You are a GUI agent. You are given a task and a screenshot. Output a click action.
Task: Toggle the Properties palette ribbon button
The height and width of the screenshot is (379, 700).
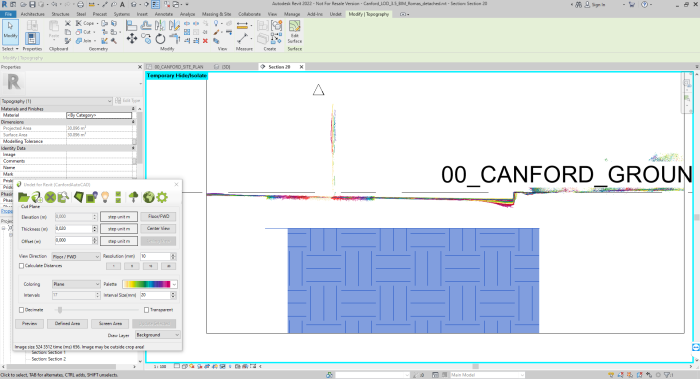tap(32, 38)
